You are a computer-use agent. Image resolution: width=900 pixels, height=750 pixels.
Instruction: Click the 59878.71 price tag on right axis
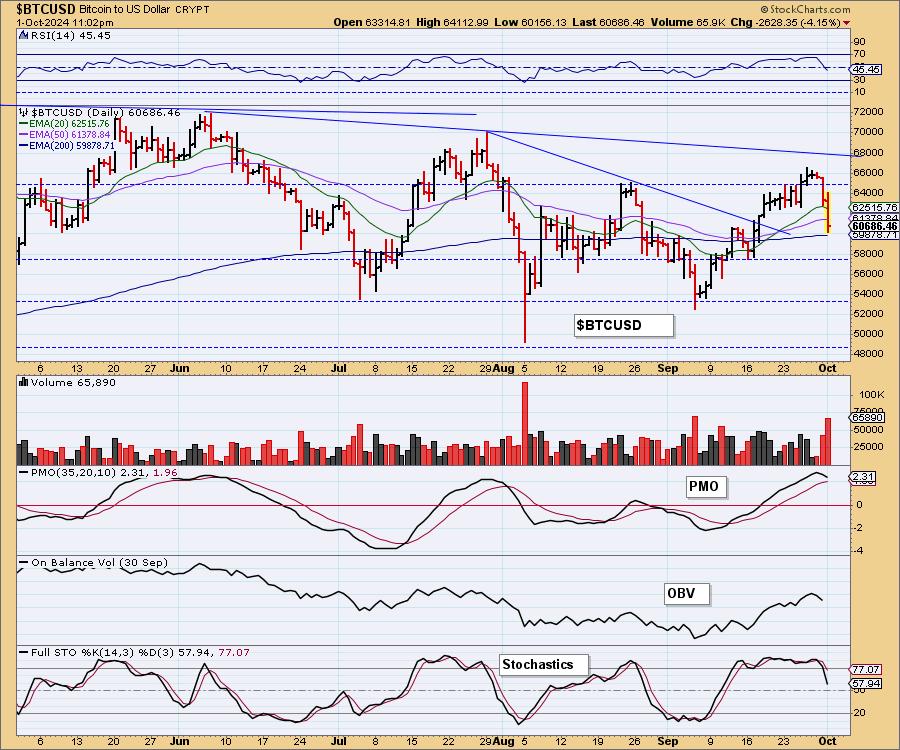click(x=874, y=235)
